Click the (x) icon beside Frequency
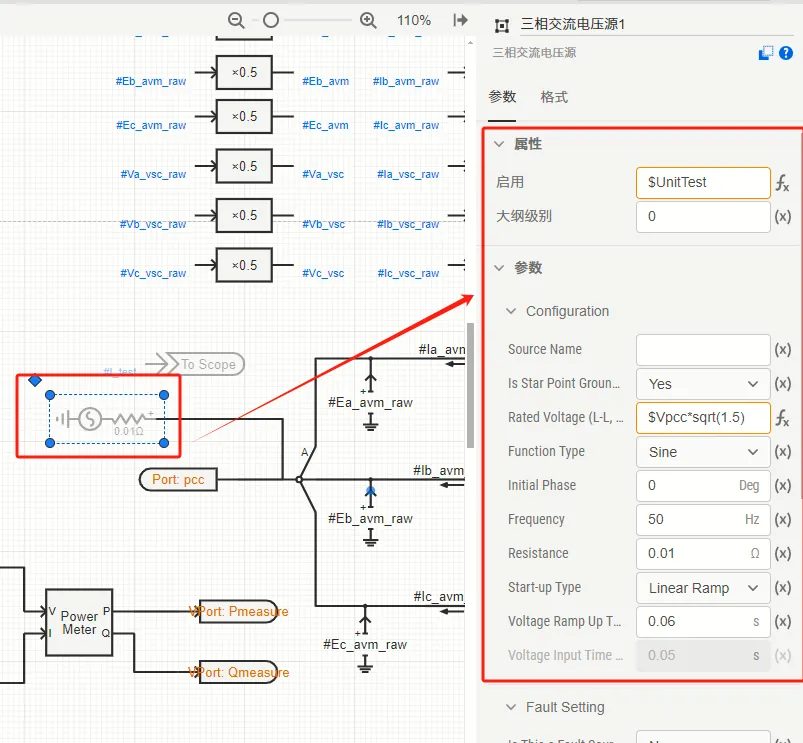 point(783,520)
